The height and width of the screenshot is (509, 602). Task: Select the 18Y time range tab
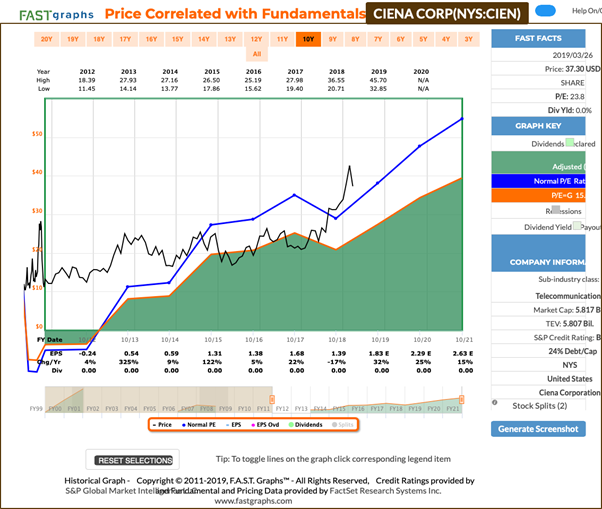(x=99, y=39)
